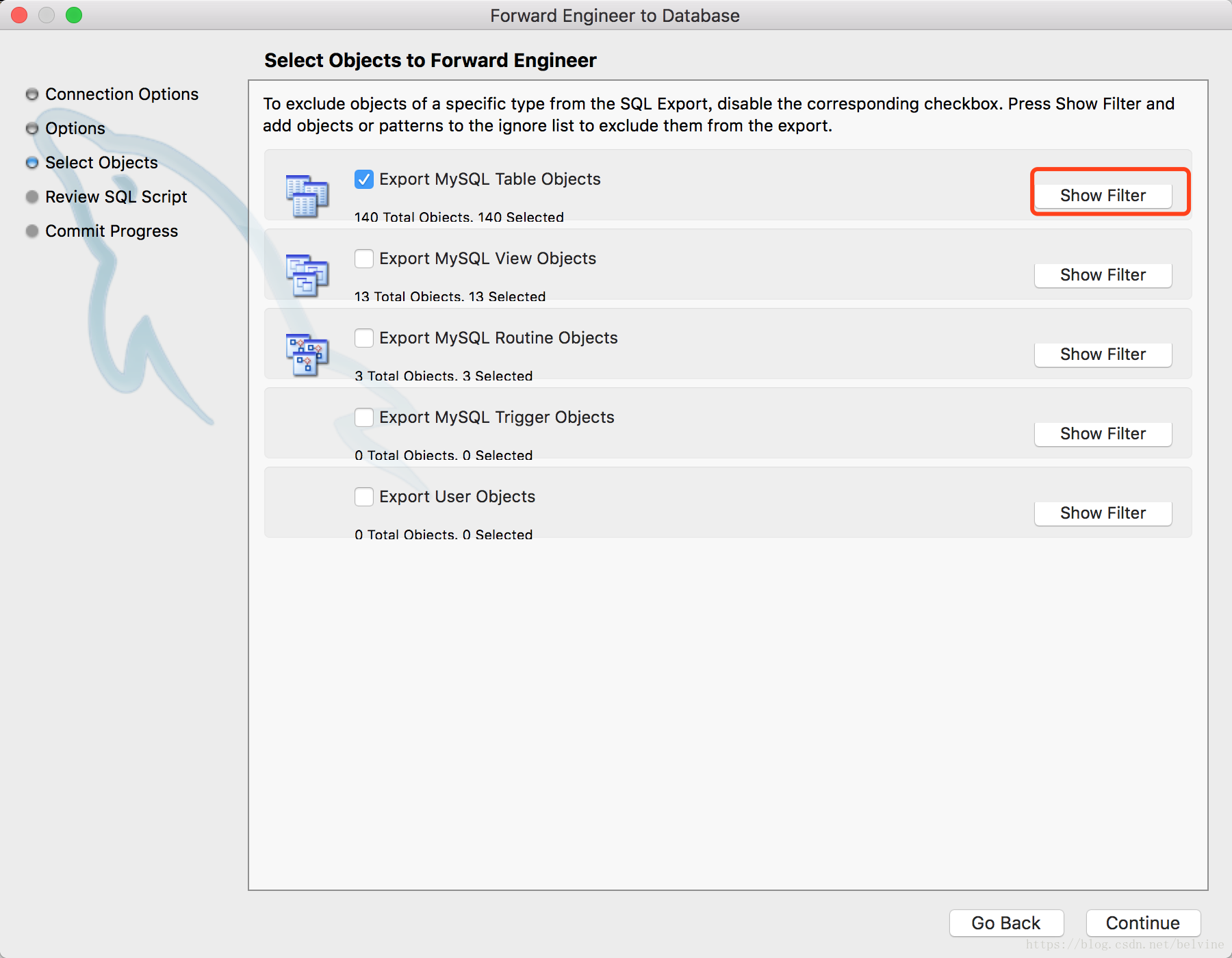Image resolution: width=1232 pixels, height=958 pixels.
Task: Close the Forward Engineer to Database window
Action: [x=19, y=15]
